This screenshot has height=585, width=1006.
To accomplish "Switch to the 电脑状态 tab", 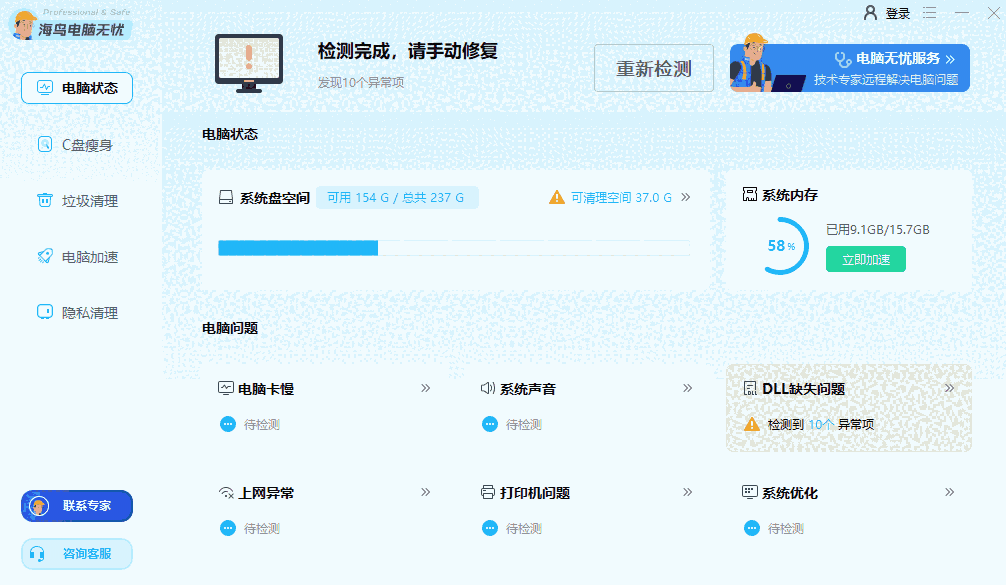I will (77, 88).
